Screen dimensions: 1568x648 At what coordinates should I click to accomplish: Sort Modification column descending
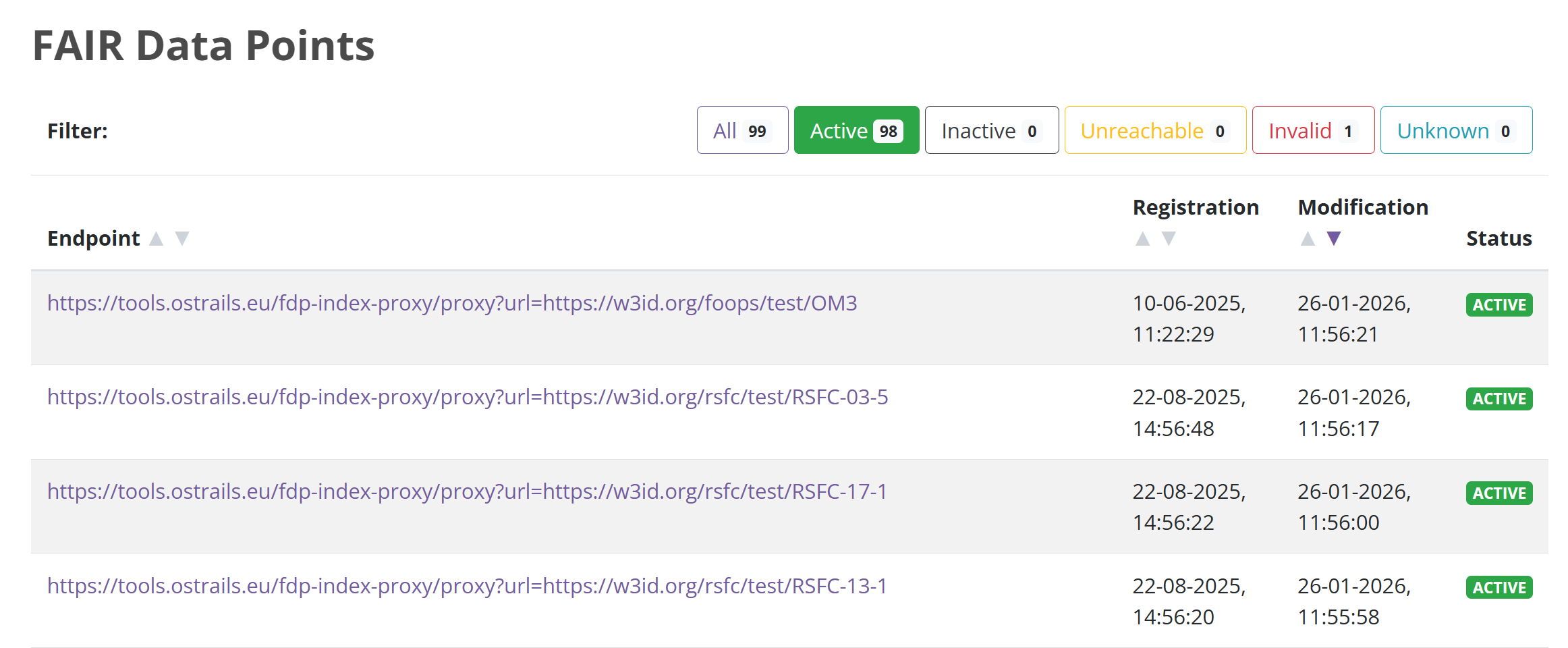(1333, 238)
